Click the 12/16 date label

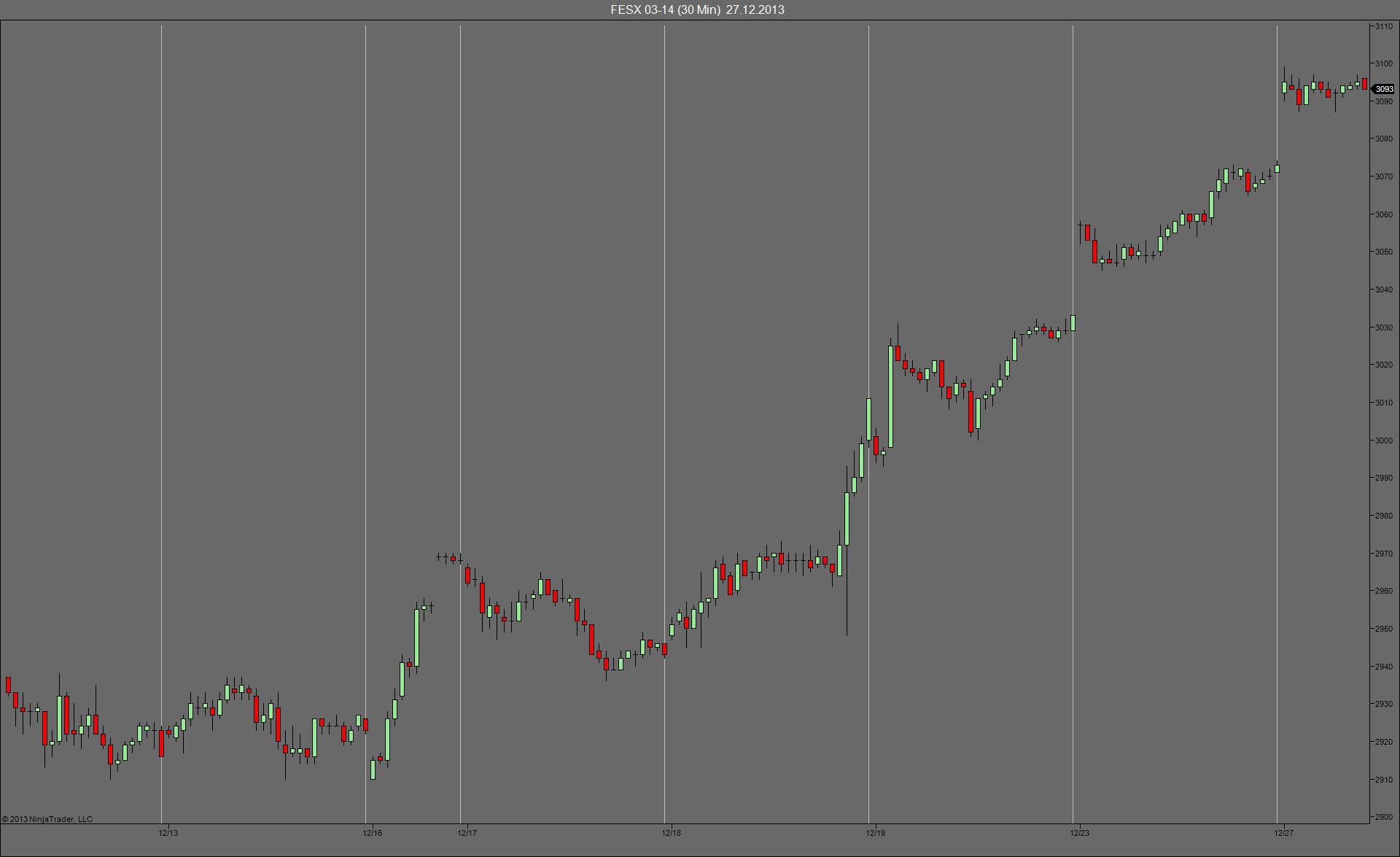pyautogui.click(x=372, y=832)
